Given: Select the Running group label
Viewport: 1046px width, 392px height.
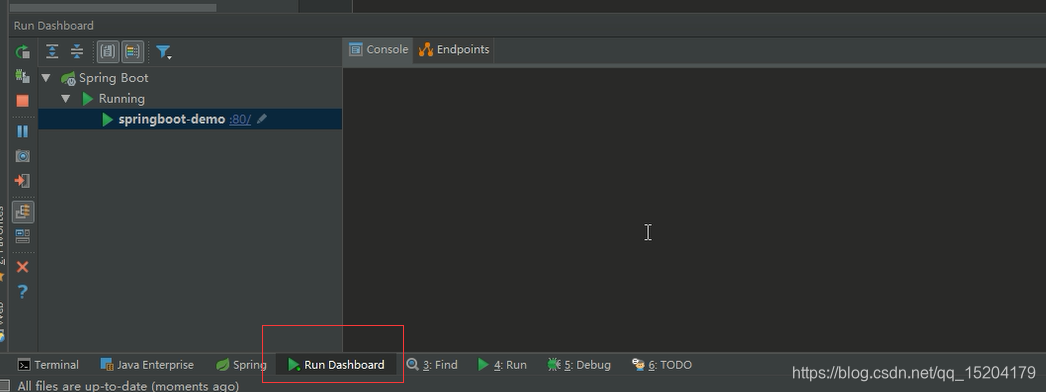Looking at the screenshot, I should pos(121,99).
